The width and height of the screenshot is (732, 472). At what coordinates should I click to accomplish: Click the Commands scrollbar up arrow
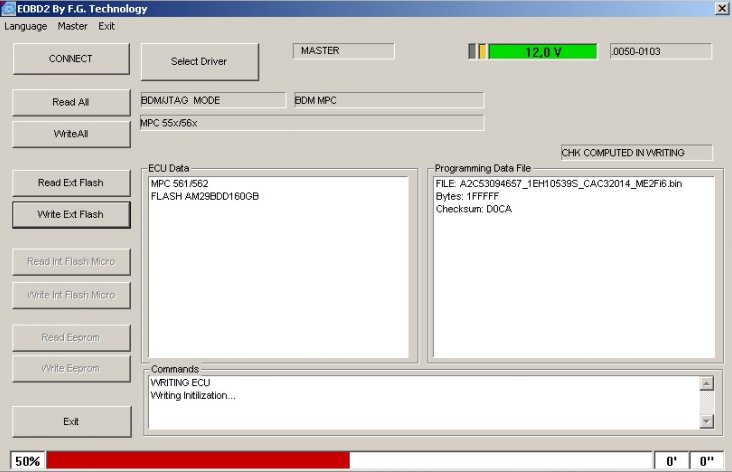(707, 384)
